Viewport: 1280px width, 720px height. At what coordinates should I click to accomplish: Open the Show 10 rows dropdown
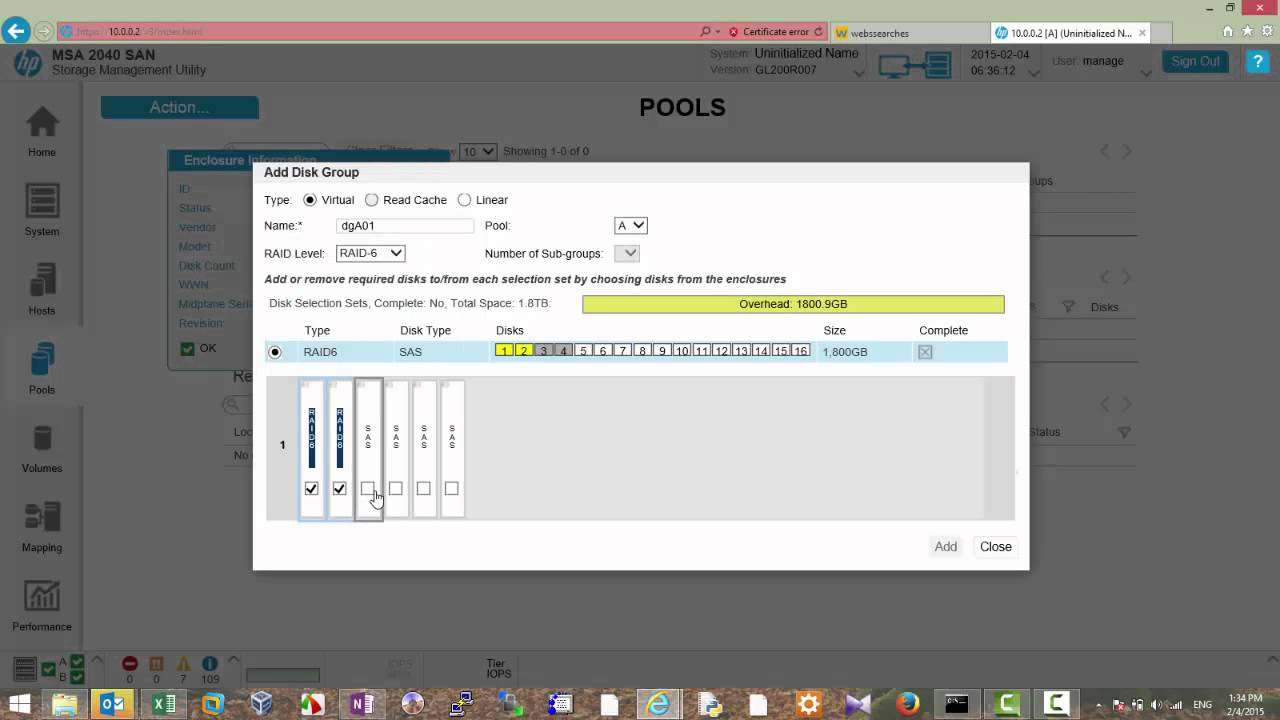(478, 151)
